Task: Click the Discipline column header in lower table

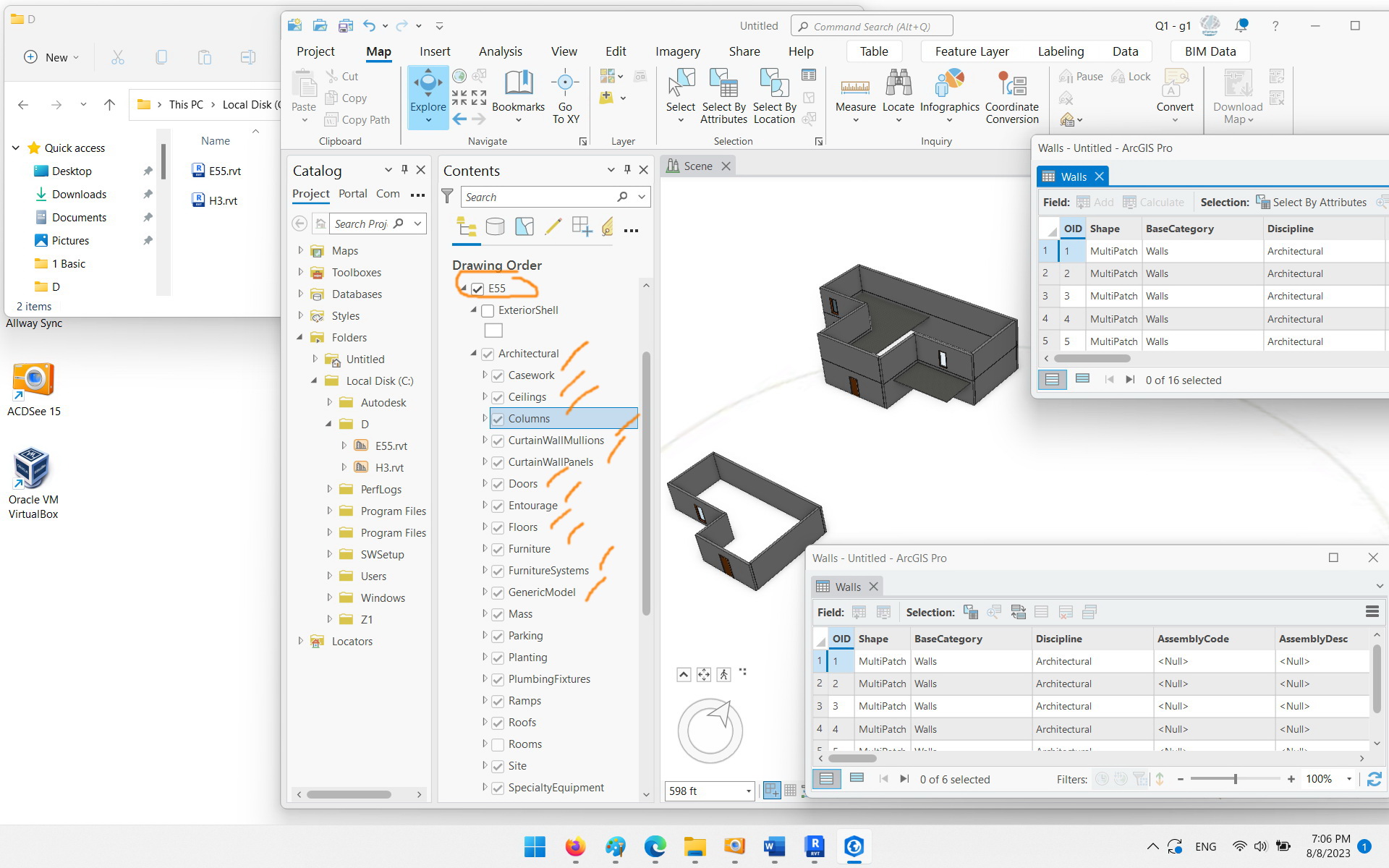Action: coord(1059,639)
